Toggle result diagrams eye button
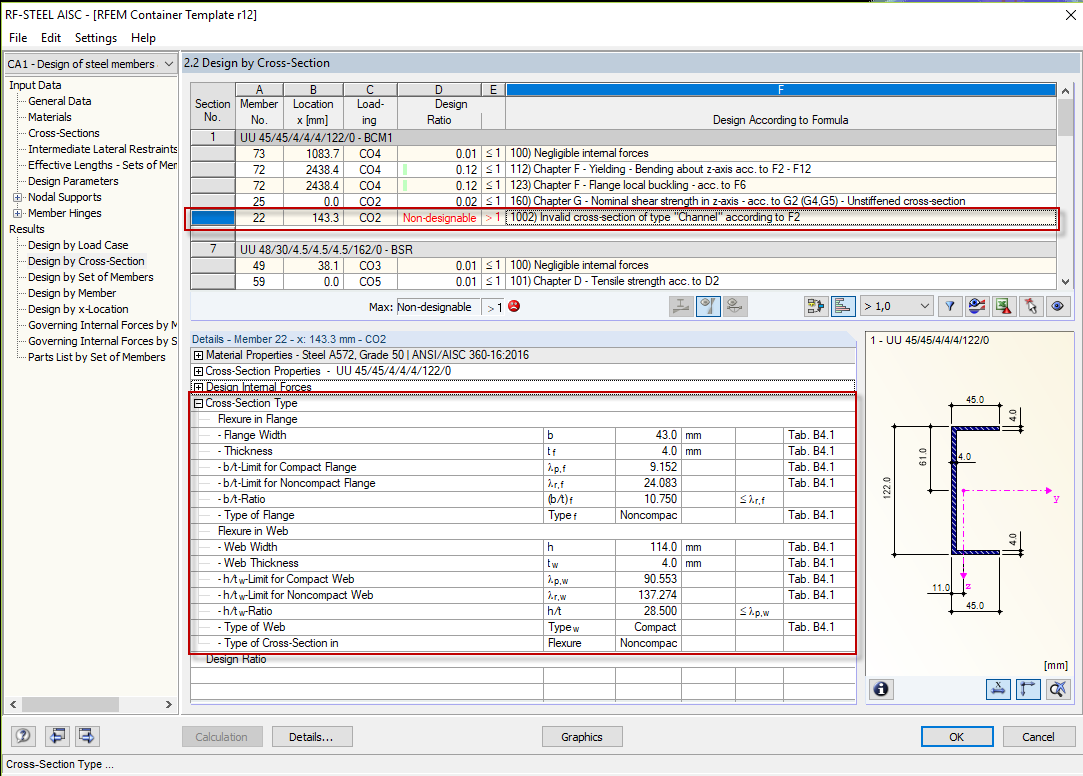The width and height of the screenshot is (1083, 776). [x=977, y=306]
